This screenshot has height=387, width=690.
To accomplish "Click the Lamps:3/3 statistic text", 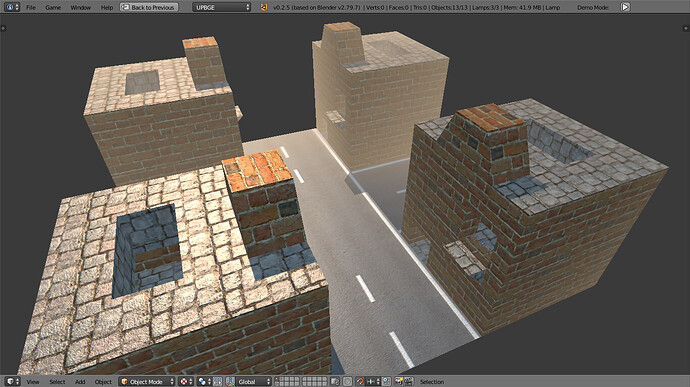I will click(486, 7).
